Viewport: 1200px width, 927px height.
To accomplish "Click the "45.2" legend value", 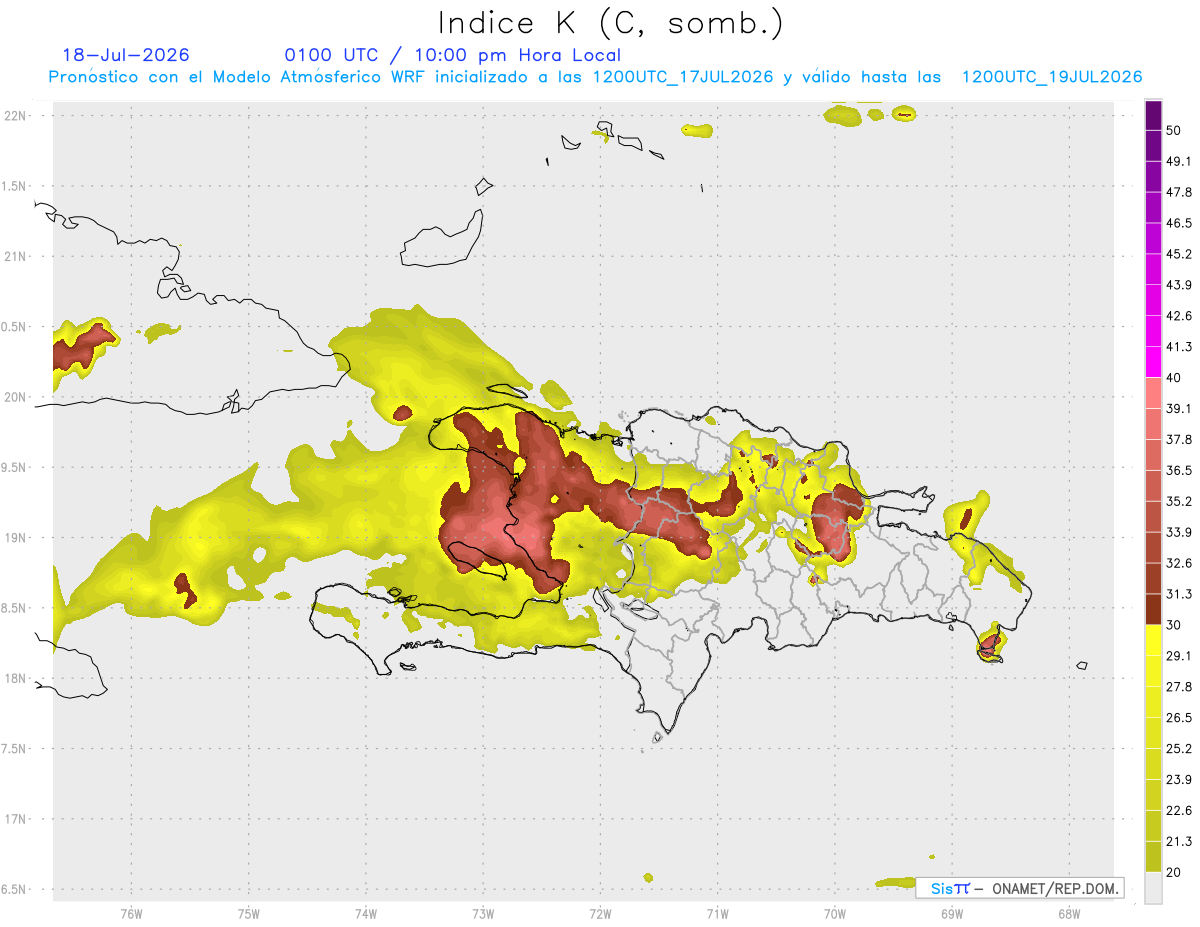I will click(x=1179, y=254).
